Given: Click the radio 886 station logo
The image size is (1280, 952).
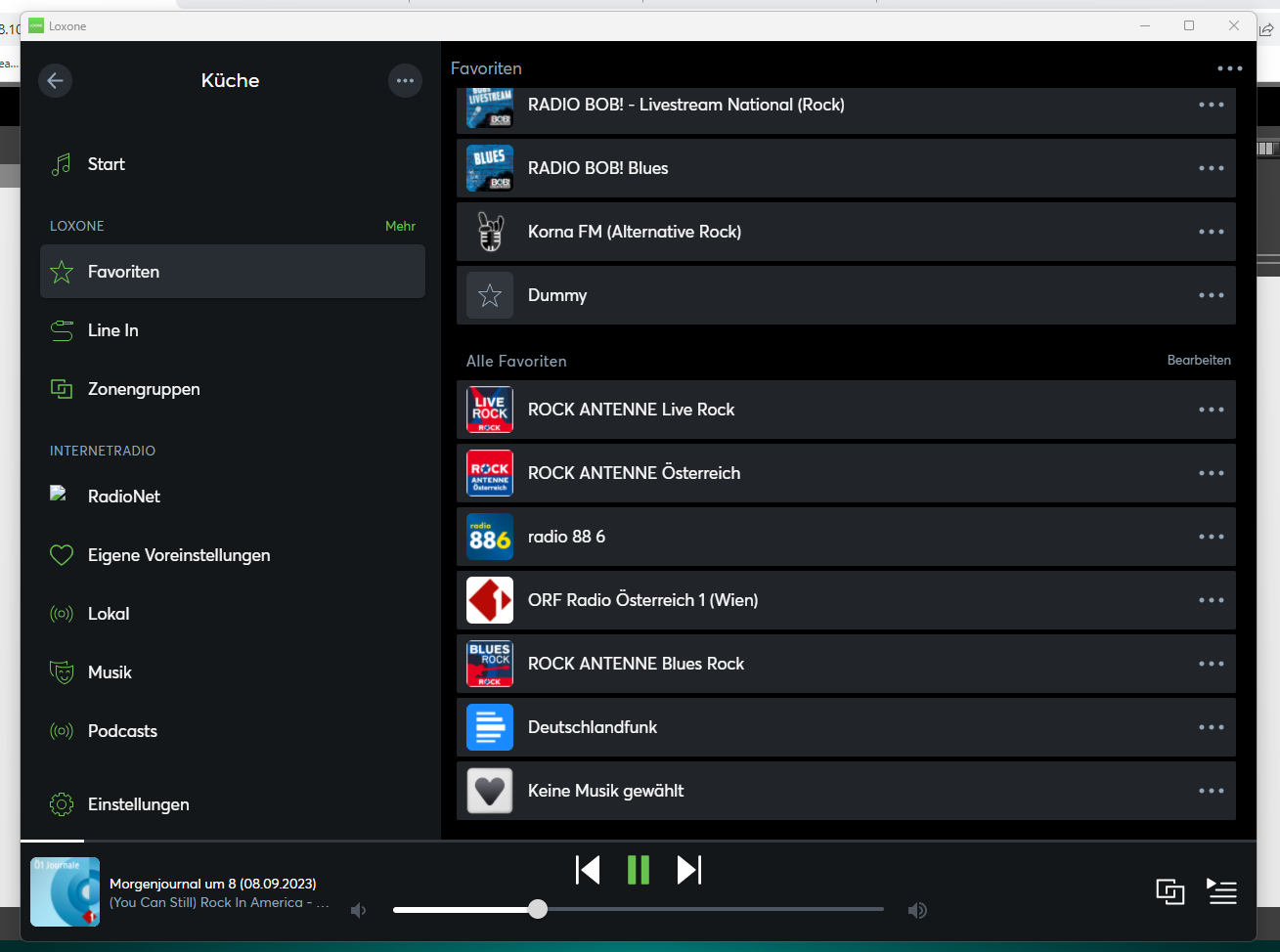Looking at the screenshot, I should point(490,537).
